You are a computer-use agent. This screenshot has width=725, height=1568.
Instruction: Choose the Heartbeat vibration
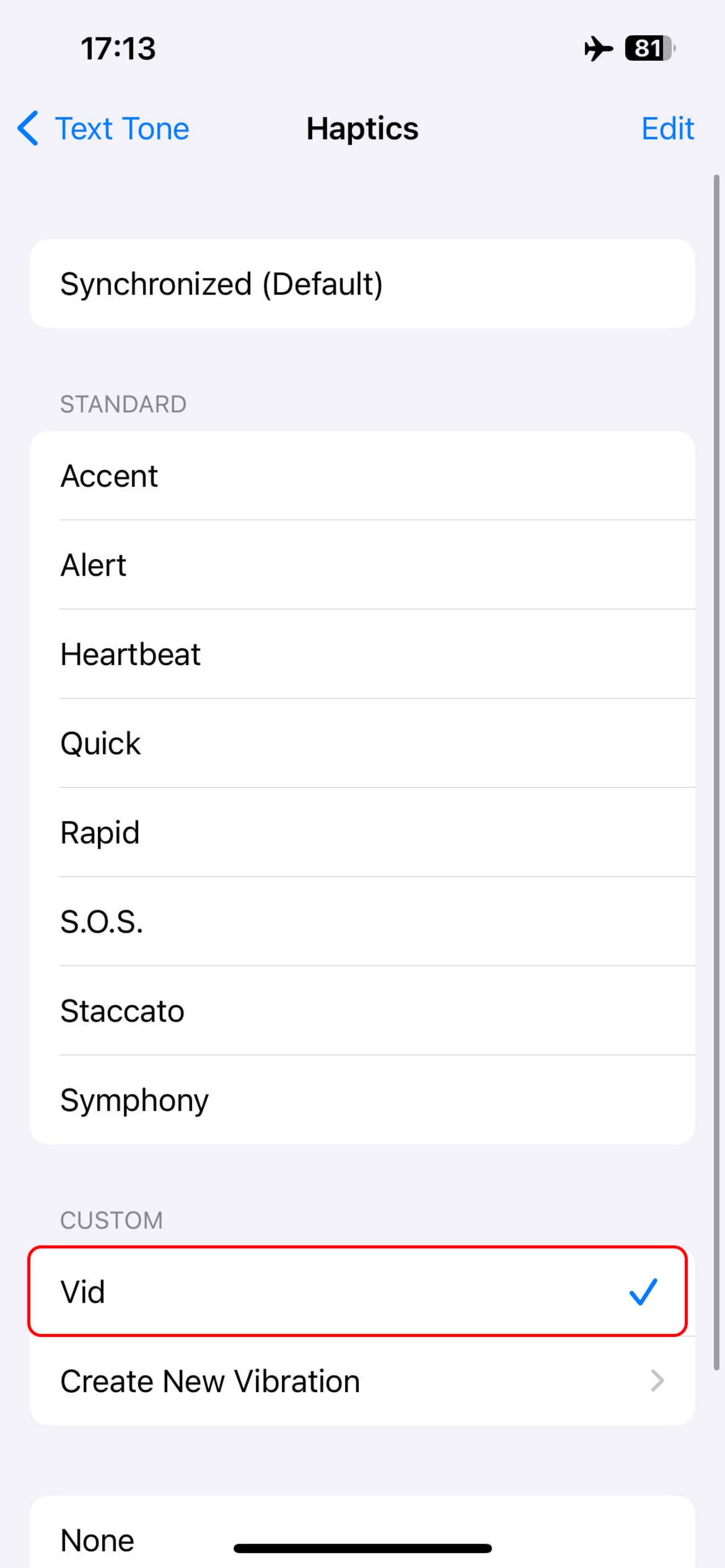[x=362, y=654]
